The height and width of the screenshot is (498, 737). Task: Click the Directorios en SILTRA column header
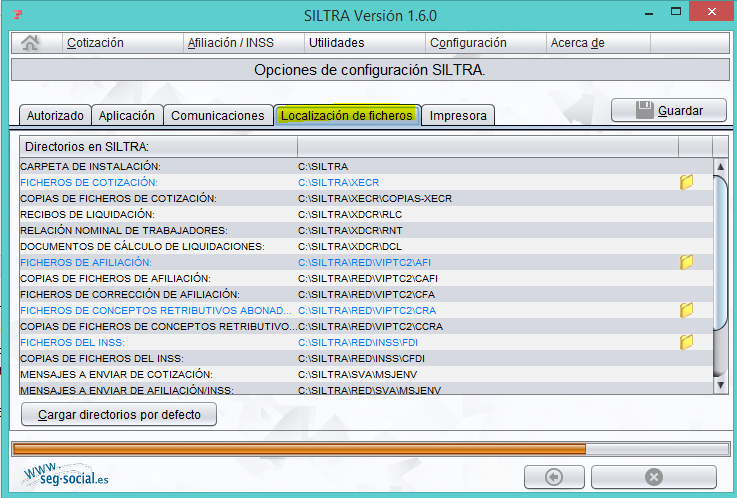(158, 147)
